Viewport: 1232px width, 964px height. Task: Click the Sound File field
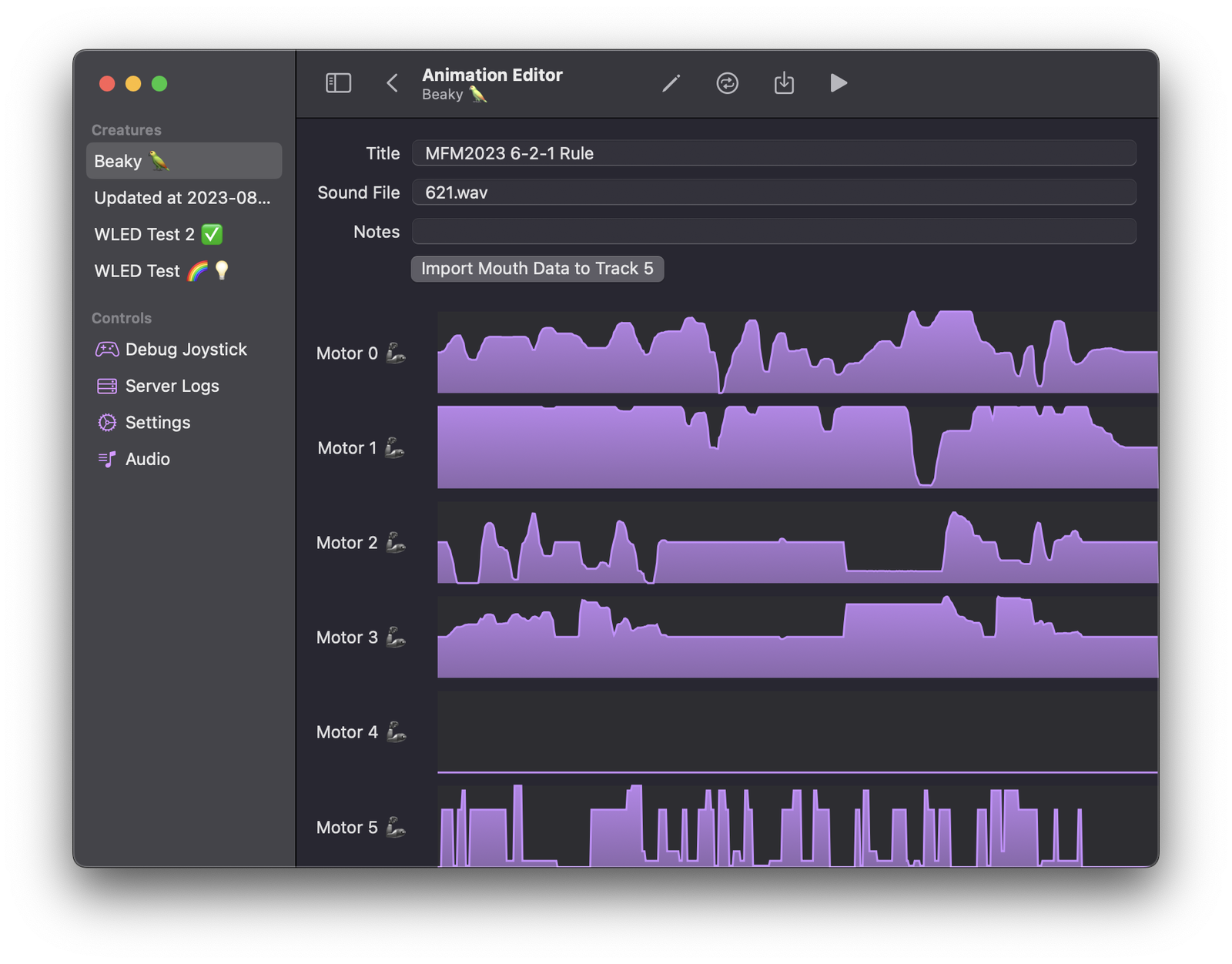[x=773, y=192]
